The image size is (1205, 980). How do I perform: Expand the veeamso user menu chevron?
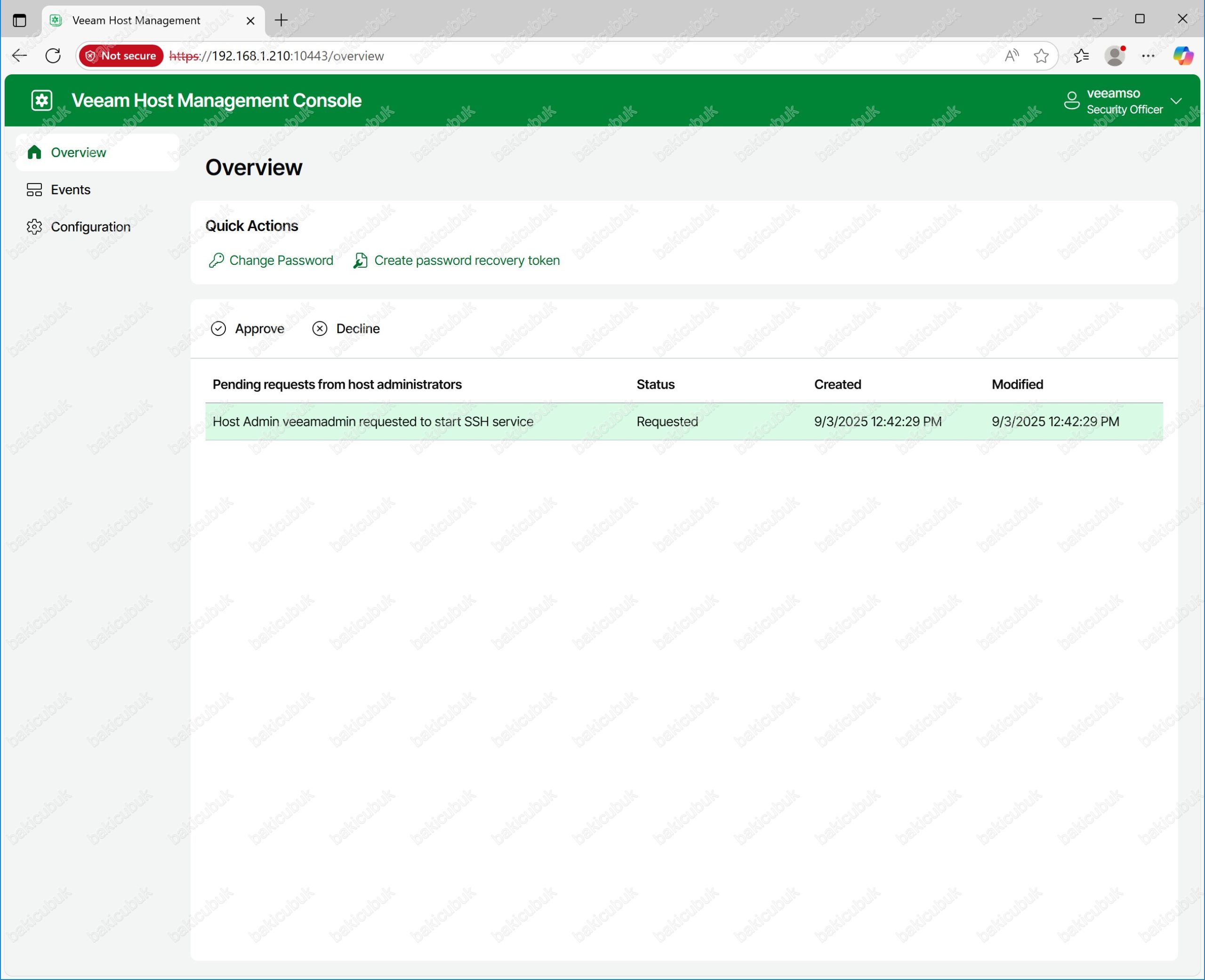coord(1176,101)
